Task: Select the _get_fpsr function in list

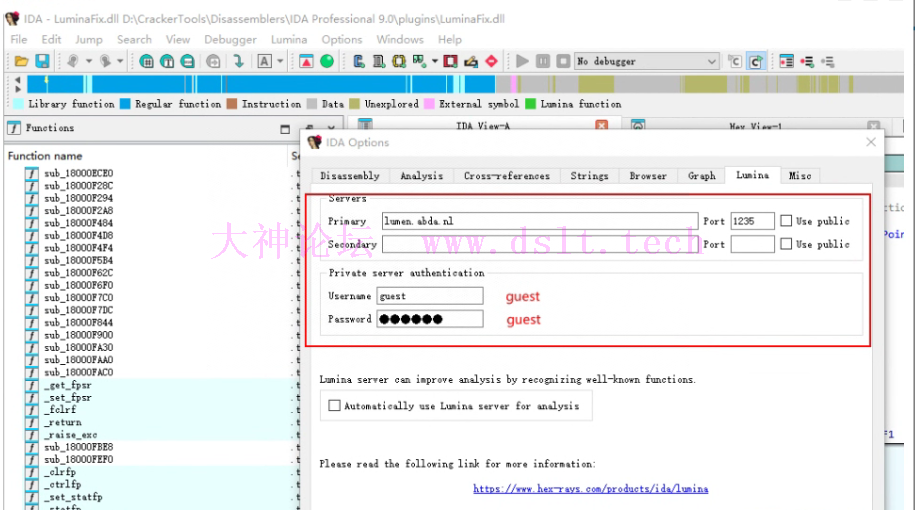Action: 68,385
